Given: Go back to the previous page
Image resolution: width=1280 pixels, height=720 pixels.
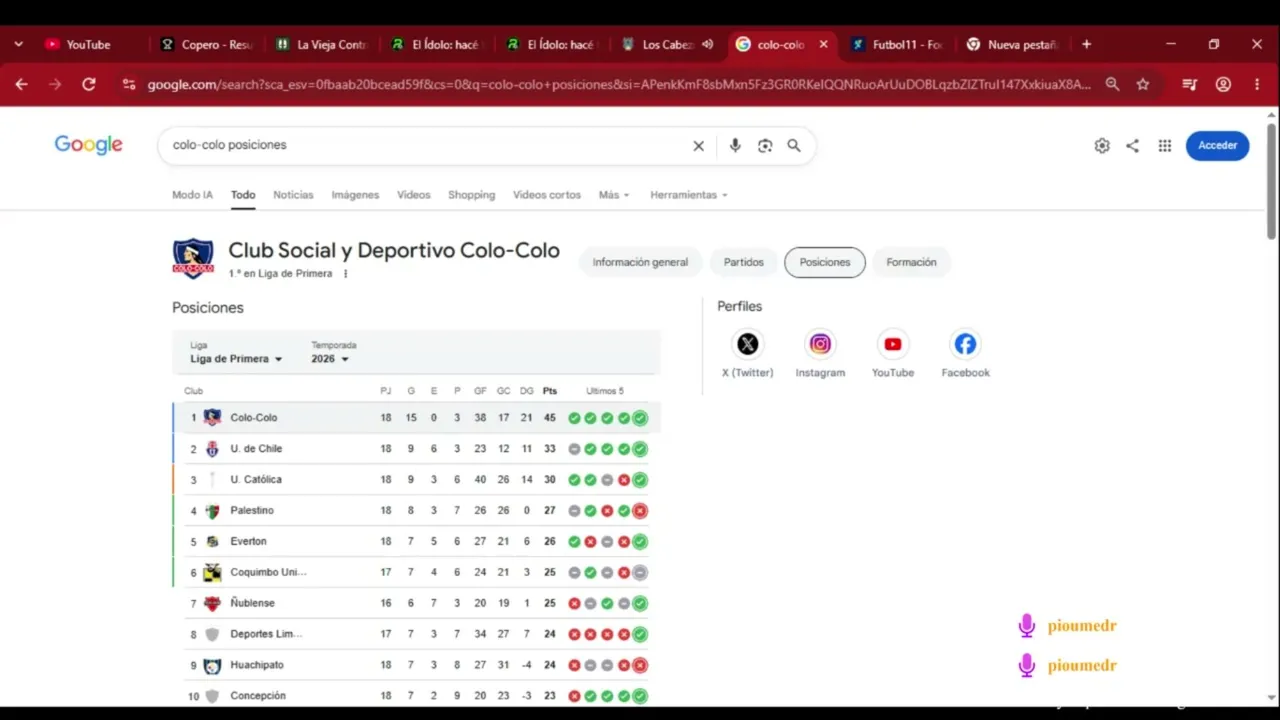Looking at the screenshot, I should tap(22, 85).
